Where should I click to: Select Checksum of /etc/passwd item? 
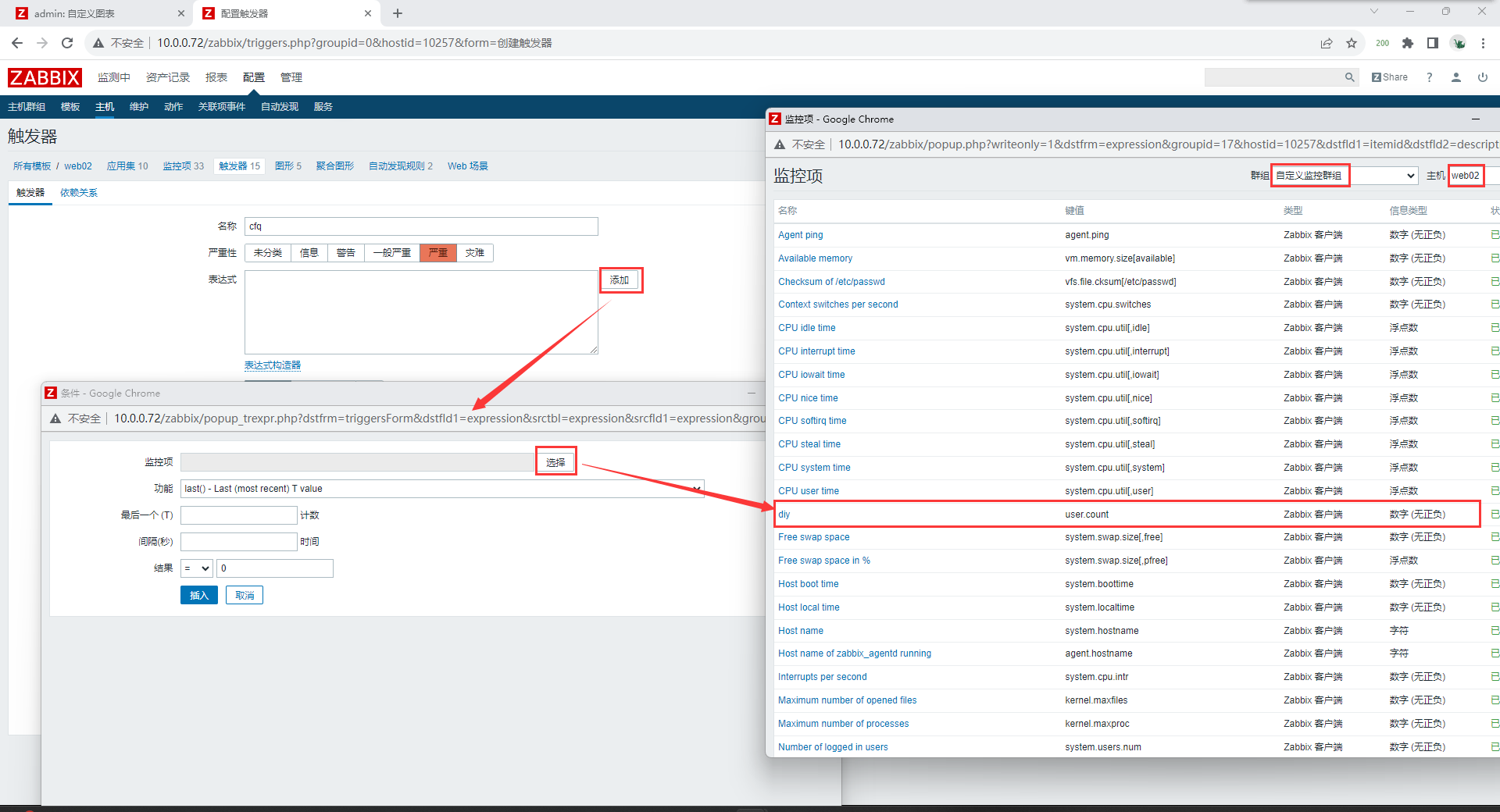tap(831, 282)
